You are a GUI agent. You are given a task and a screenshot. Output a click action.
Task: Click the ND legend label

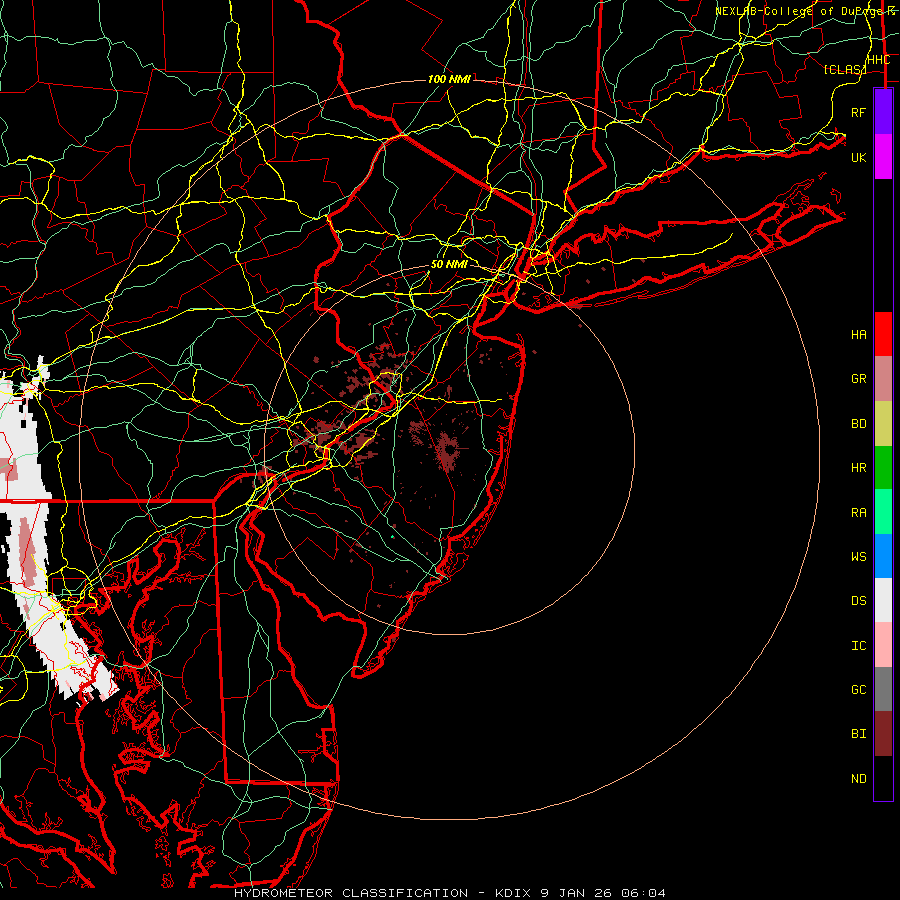(859, 779)
